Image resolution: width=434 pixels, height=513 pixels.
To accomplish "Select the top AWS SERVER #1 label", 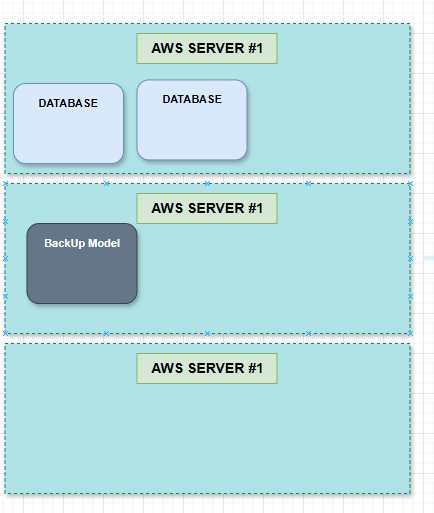I will 207,48.
